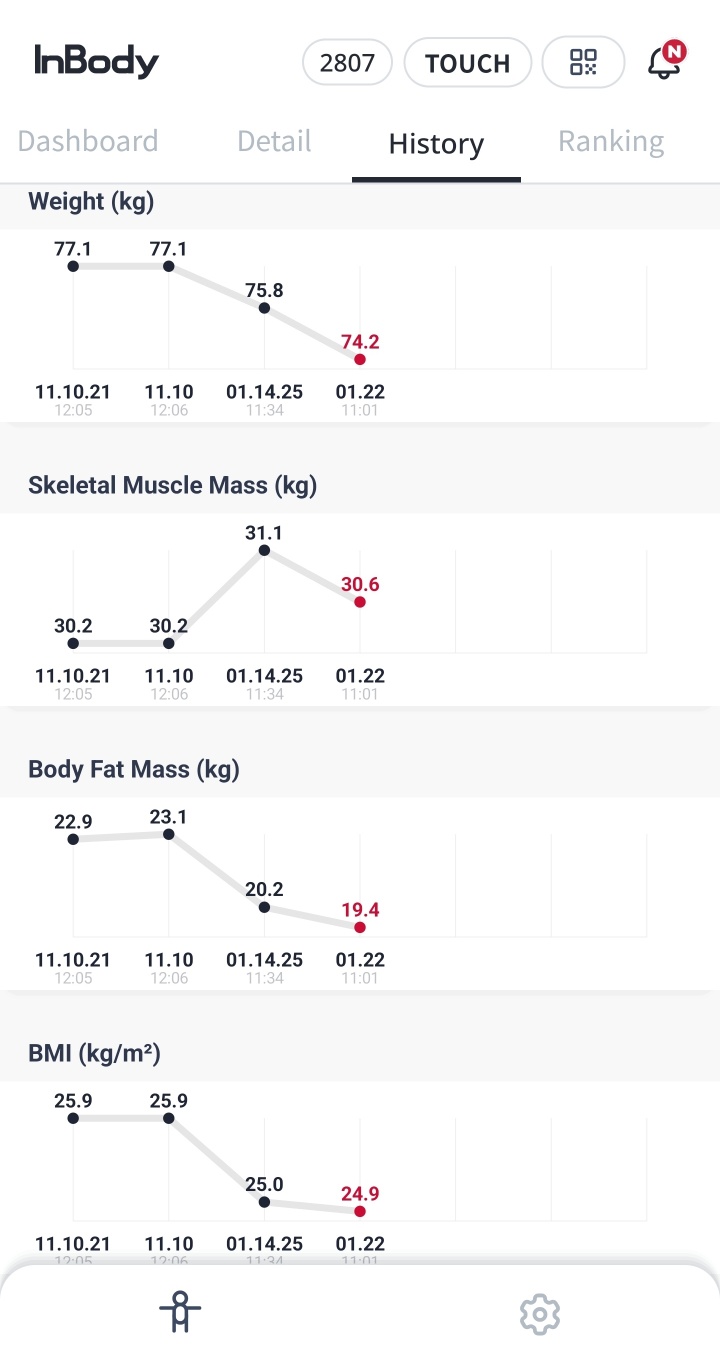Tap the 25.0 BMI data point
The height and width of the screenshot is (1367, 720).
(264, 1202)
